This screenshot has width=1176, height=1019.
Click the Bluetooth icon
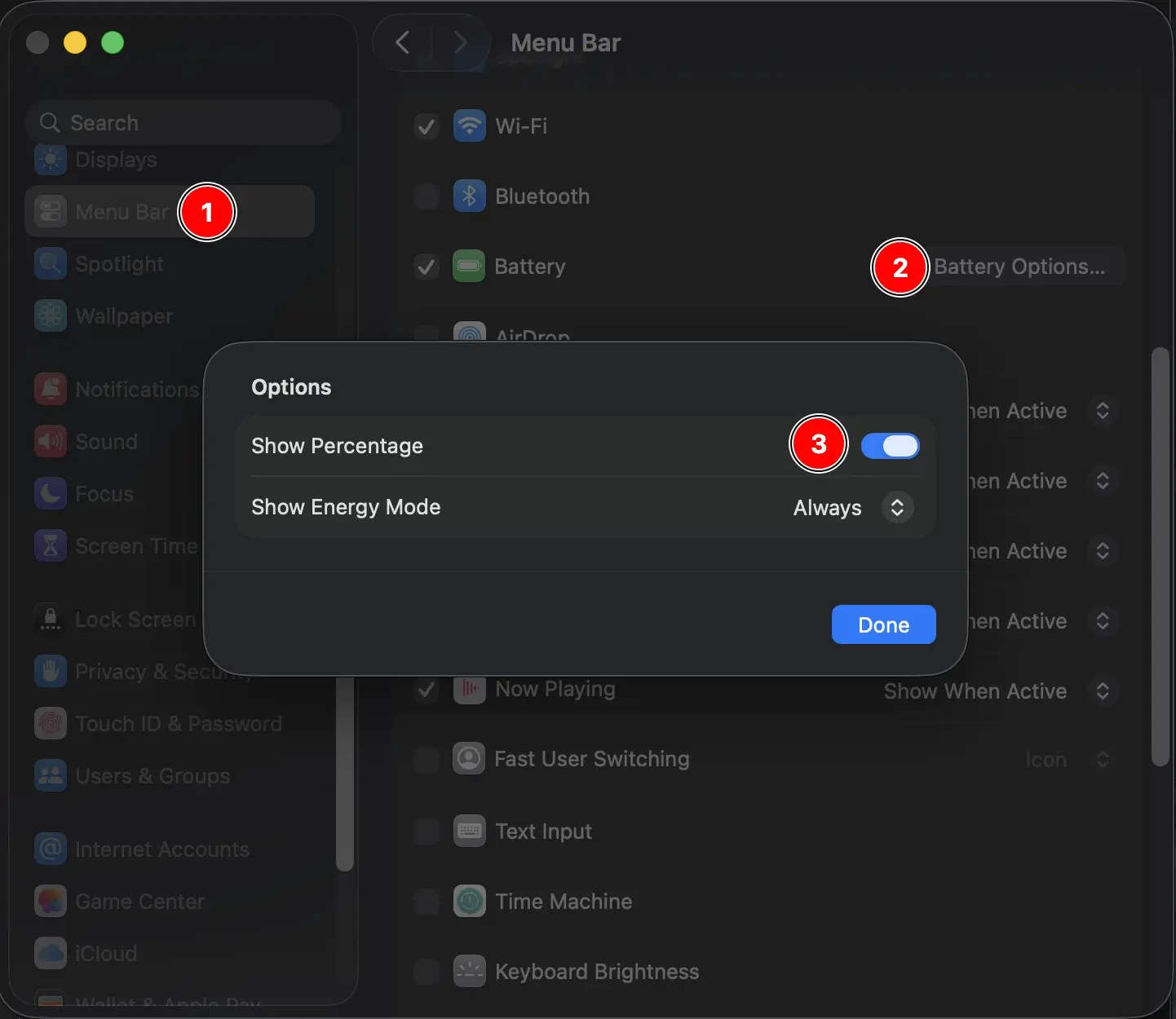click(469, 196)
